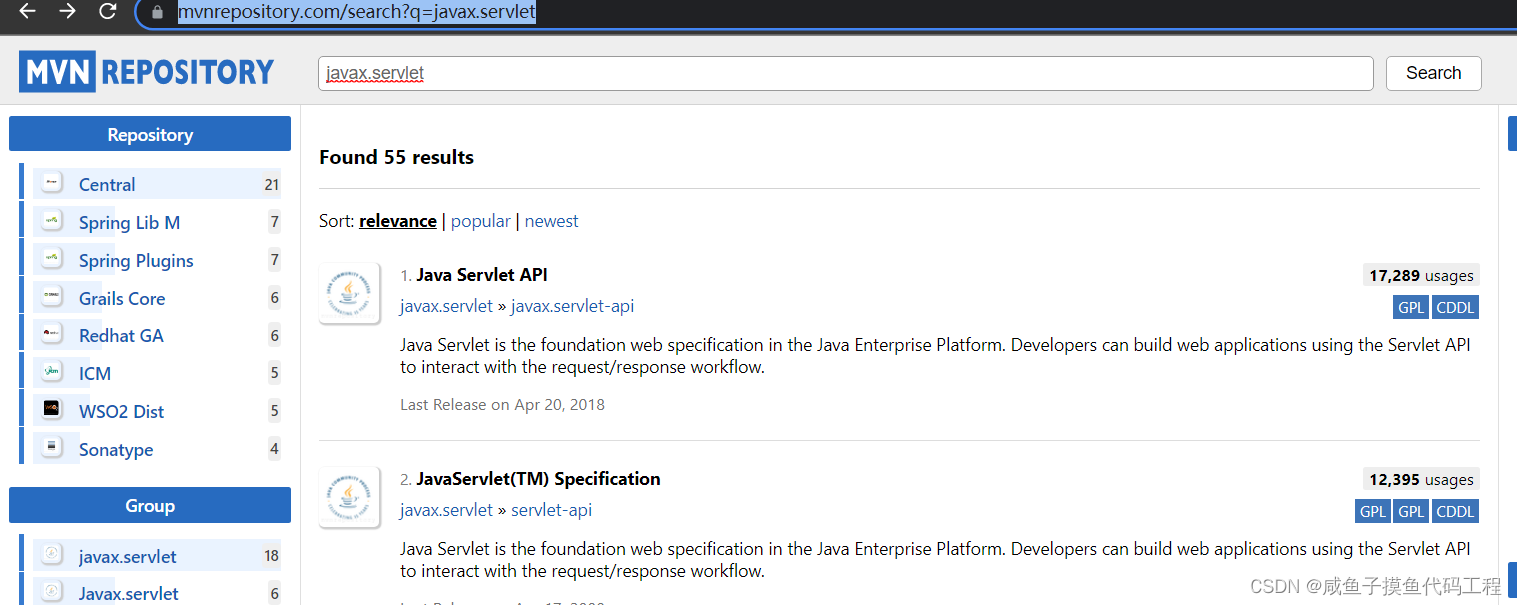Screen dimensions: 1517x605
Task: Focus the javax.servlet search input field
Action: (x=845, y=73)
